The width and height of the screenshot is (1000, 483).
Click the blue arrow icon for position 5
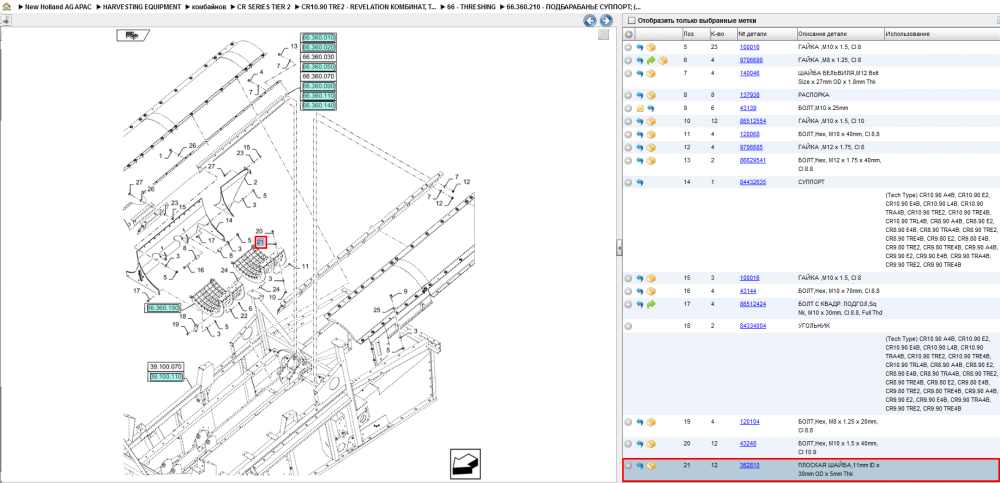click(x=640, y=47)
